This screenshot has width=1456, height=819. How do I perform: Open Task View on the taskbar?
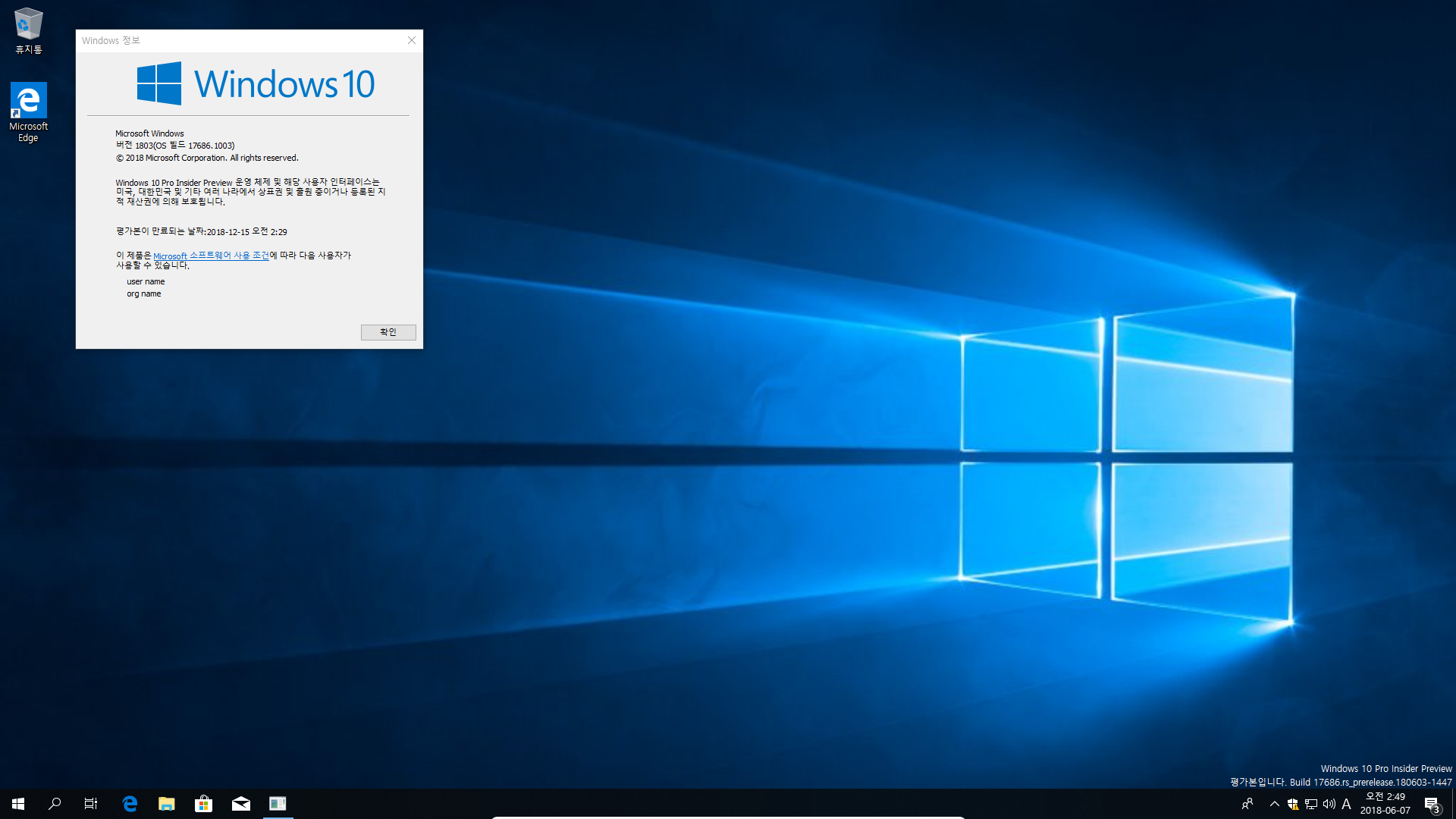coord(91,804)
